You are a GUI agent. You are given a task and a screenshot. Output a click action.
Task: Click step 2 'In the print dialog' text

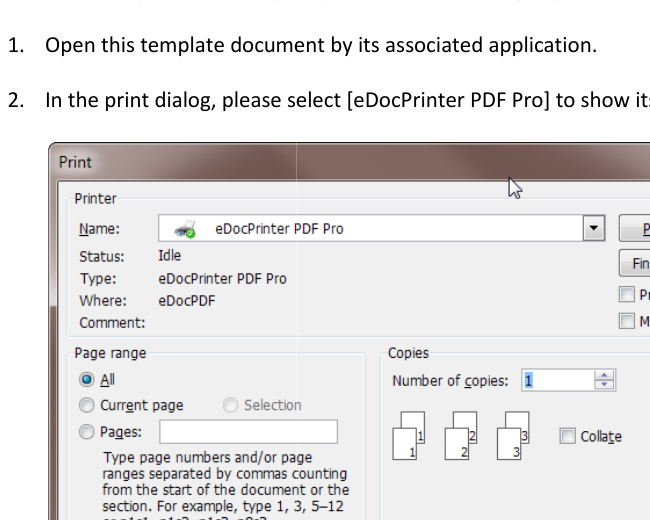pos(131,100)
